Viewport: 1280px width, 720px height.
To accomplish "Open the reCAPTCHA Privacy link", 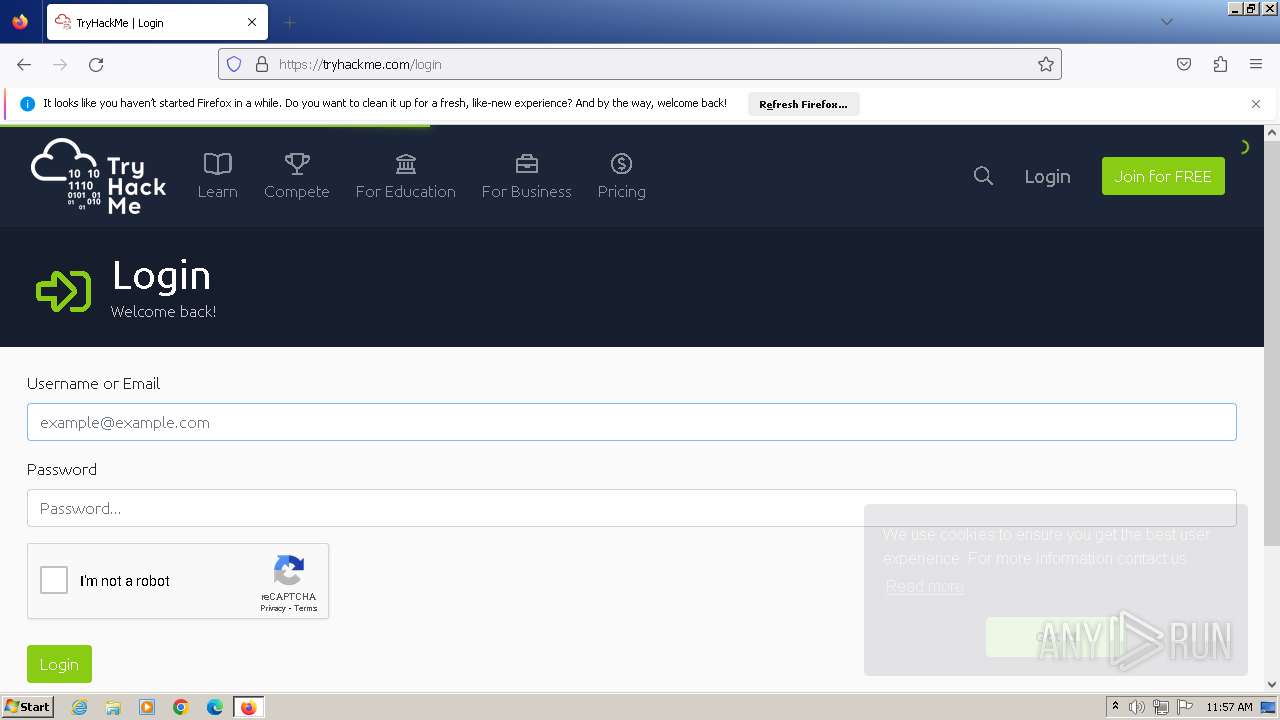I will point(273,608).
